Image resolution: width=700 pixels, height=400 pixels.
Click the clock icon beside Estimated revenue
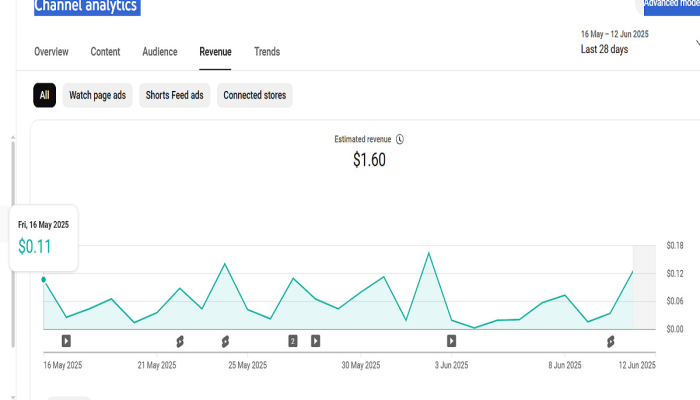pyautogui.click(x=400, y=139)
